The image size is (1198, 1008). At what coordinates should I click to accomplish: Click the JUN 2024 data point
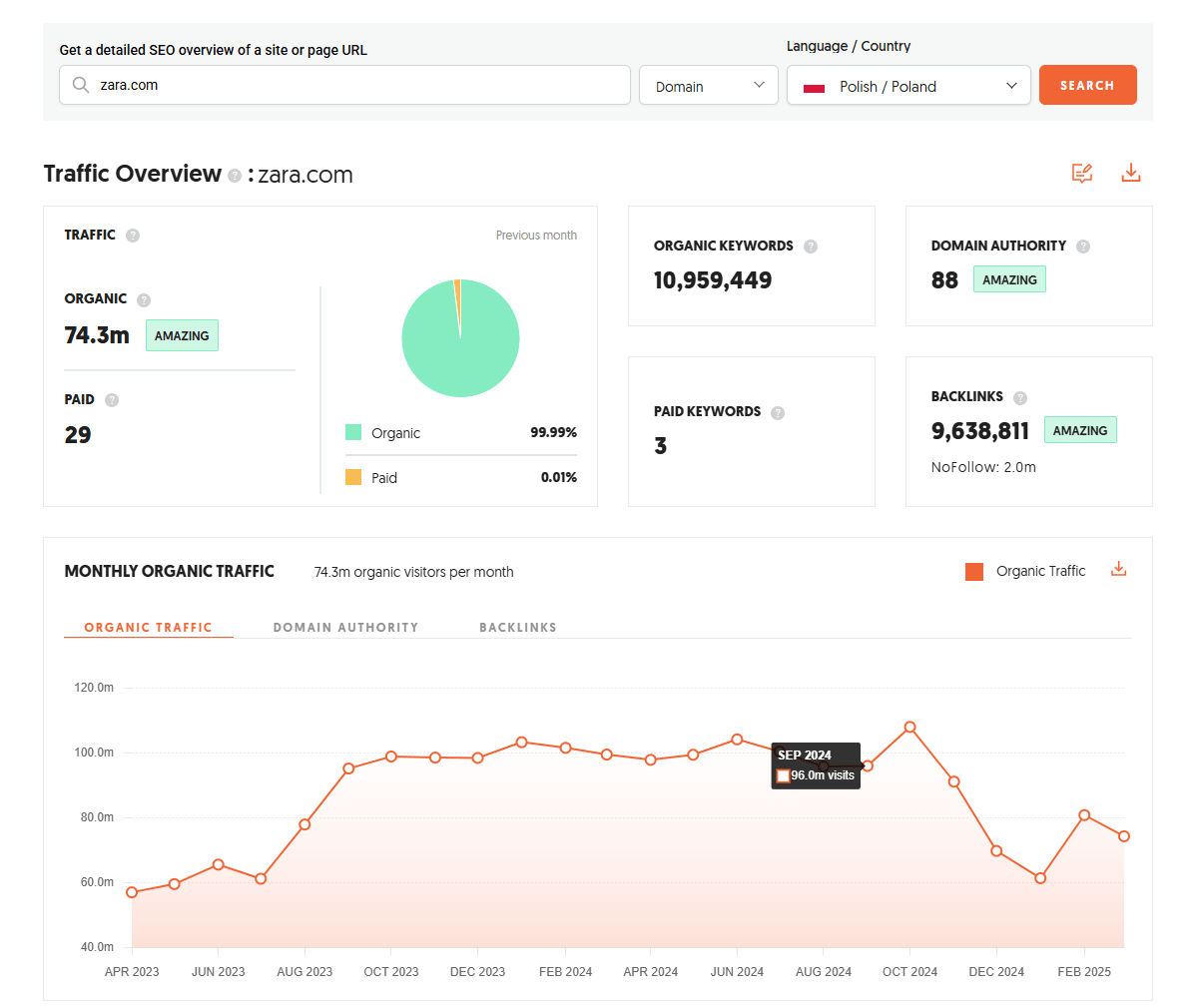[737, 740]
